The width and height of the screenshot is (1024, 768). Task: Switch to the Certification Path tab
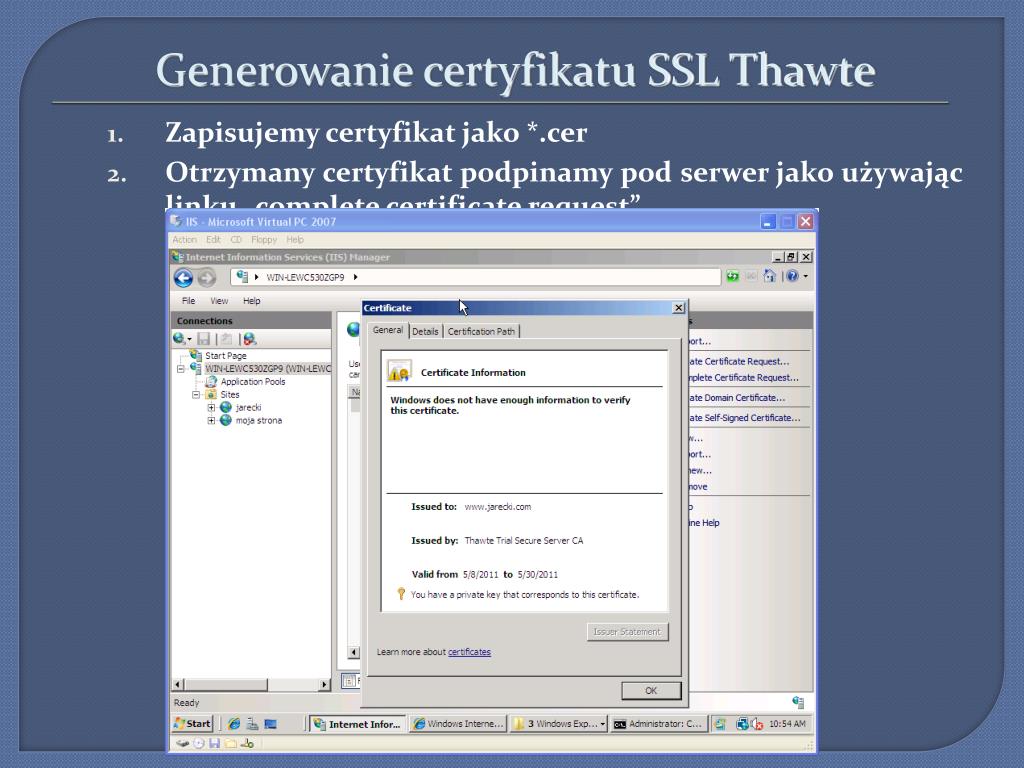(x=481, y=331)
